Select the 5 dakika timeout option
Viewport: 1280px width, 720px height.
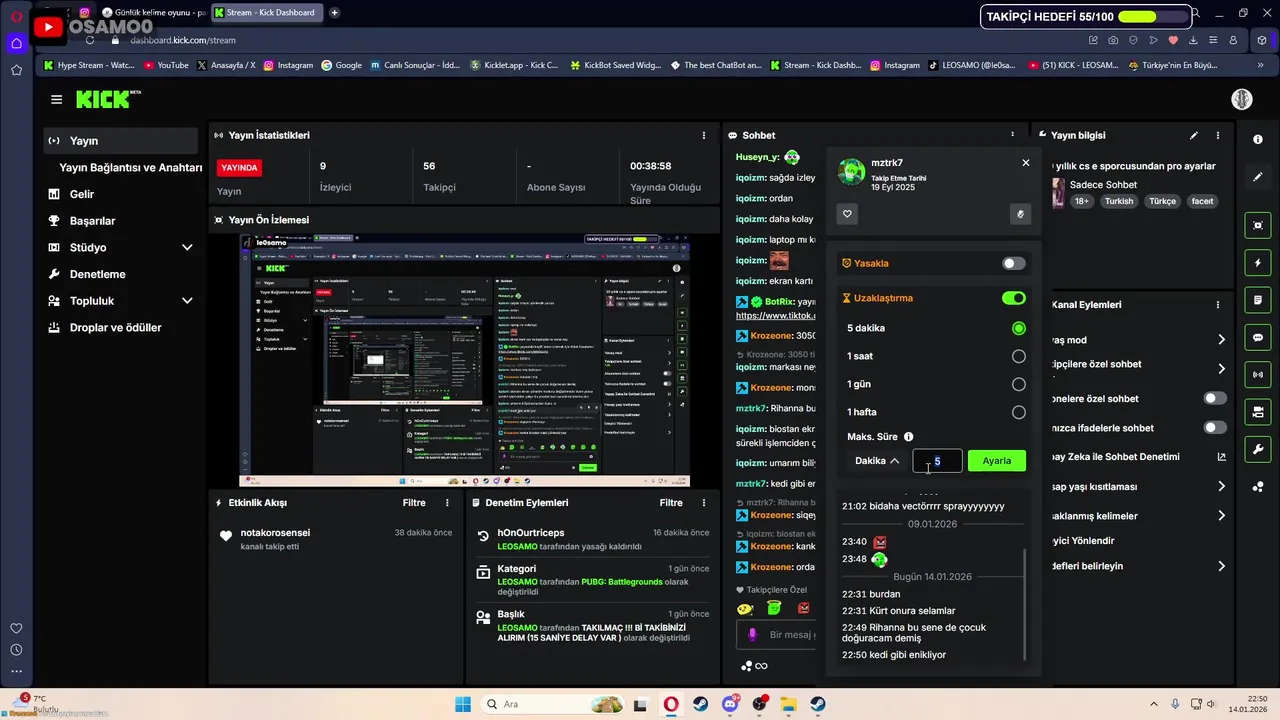(1018, 328)
